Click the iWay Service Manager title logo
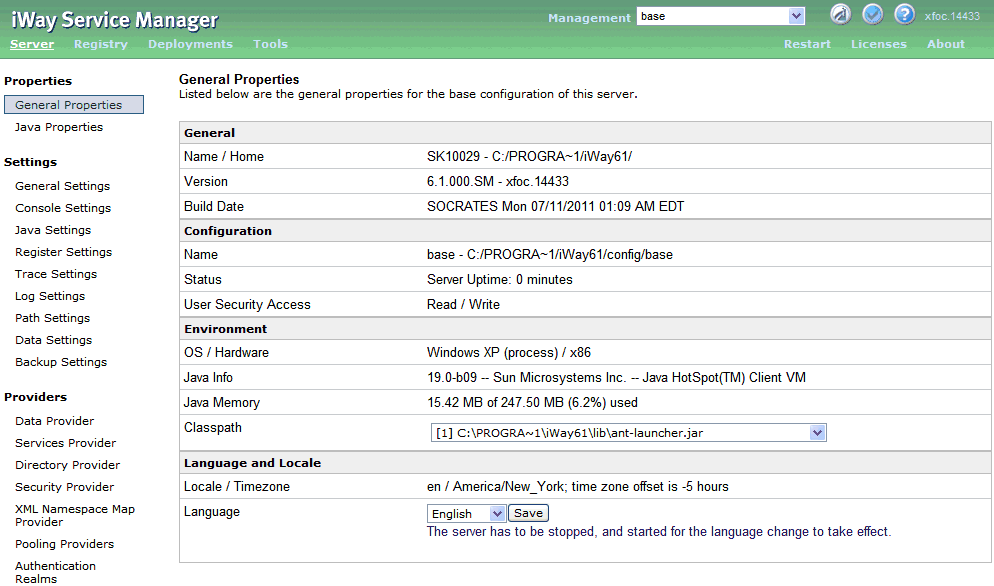This screenshot has width=994, height=586. (x=114, y=20)
